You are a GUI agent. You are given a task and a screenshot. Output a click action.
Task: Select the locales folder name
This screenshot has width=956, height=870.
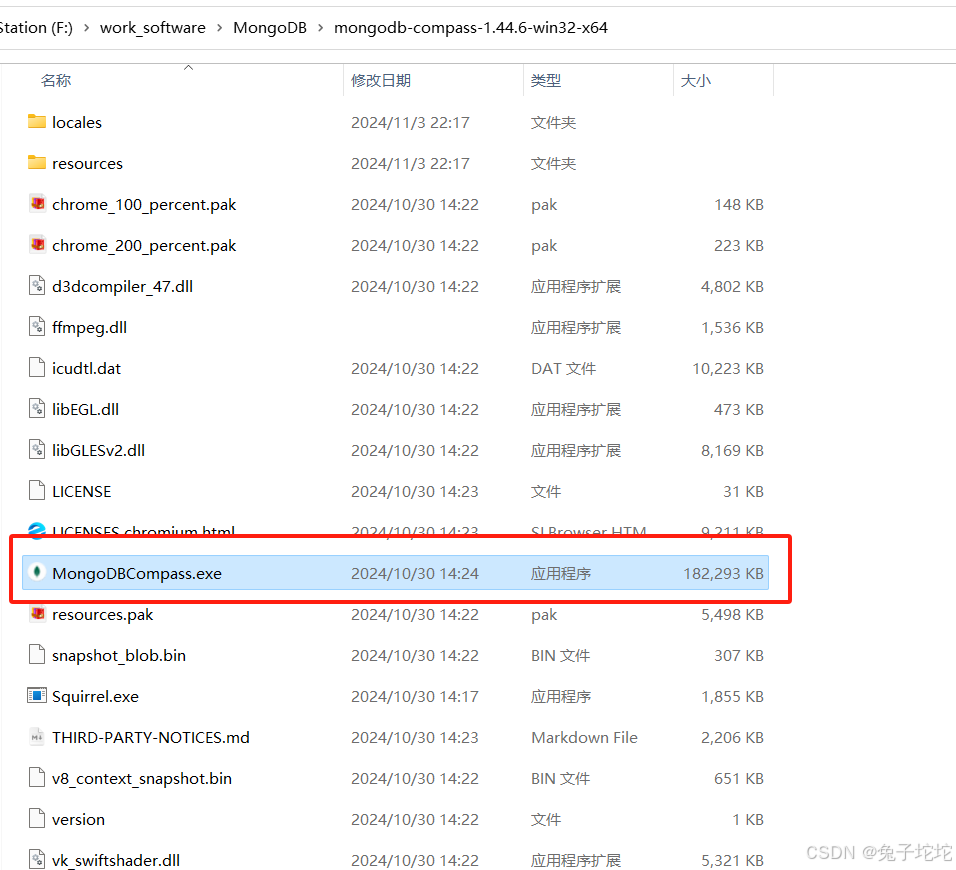[x=77, y=123]
